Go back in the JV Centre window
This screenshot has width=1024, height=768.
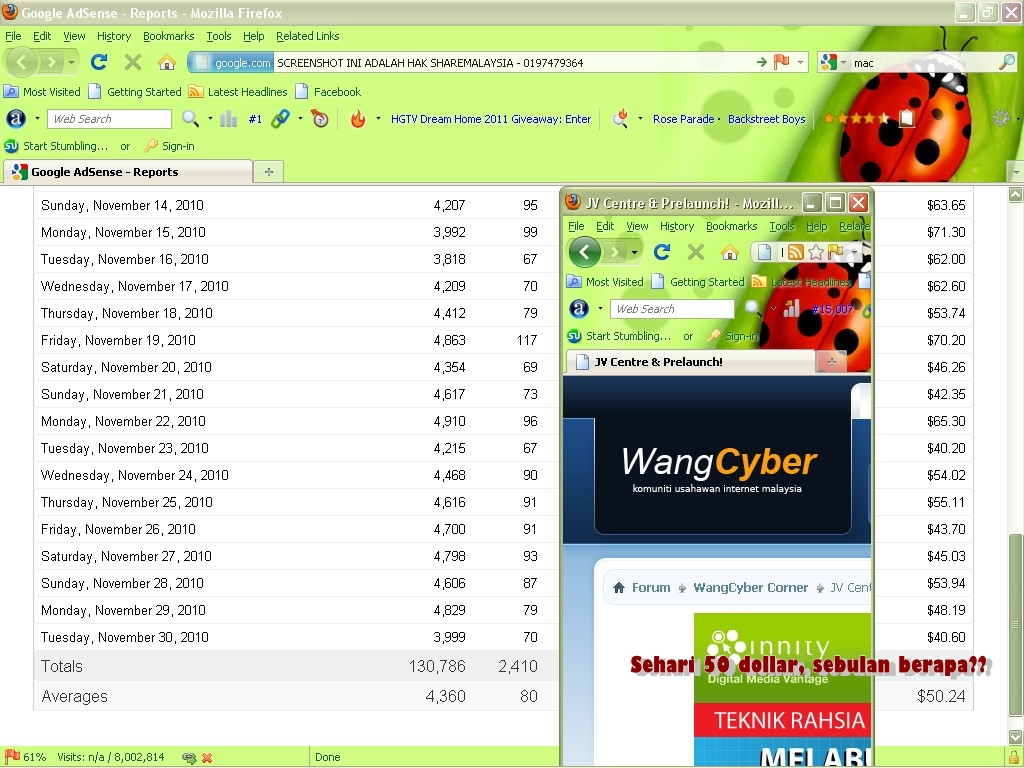click(584, 252)
